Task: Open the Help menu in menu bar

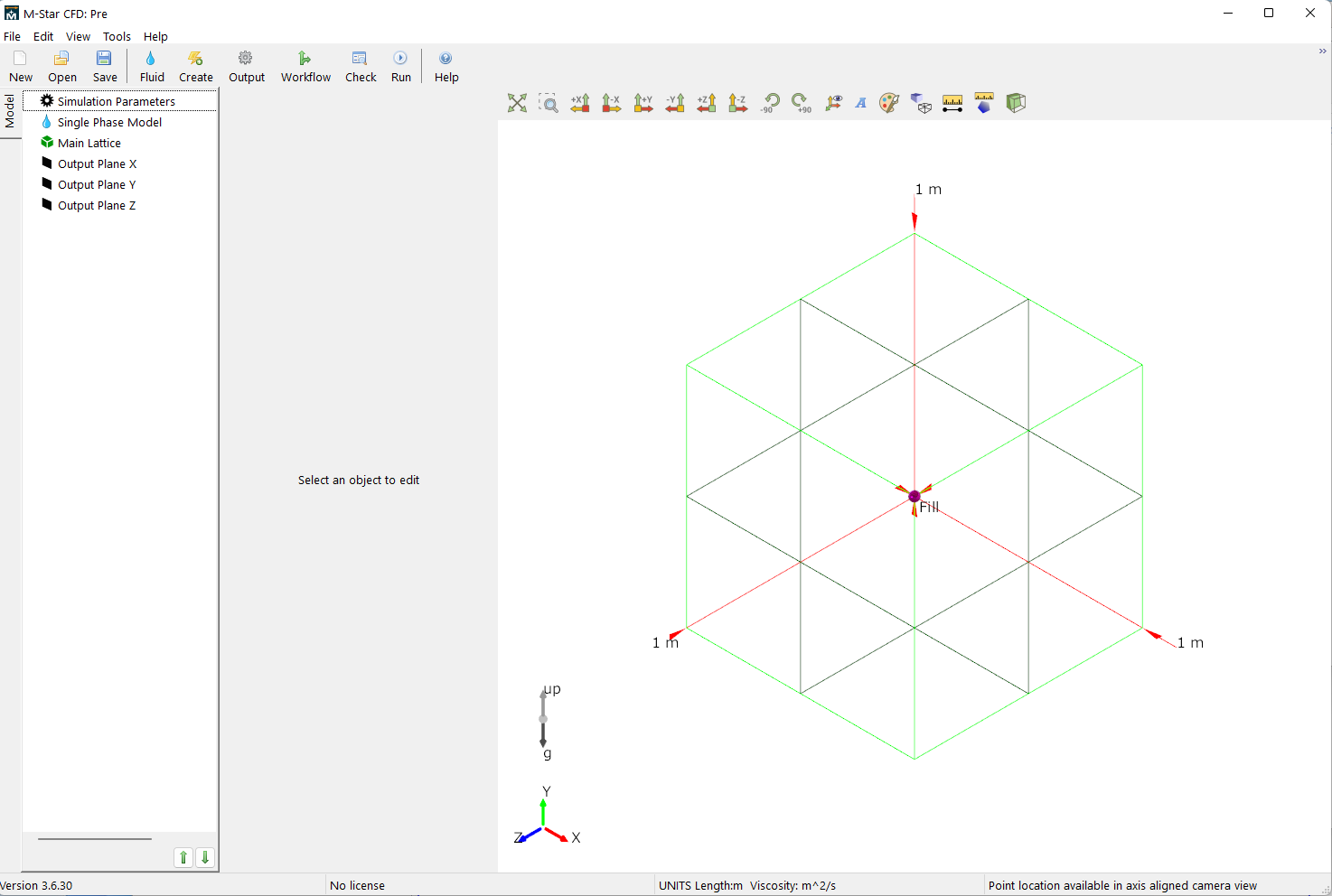Action: point(155,37)
